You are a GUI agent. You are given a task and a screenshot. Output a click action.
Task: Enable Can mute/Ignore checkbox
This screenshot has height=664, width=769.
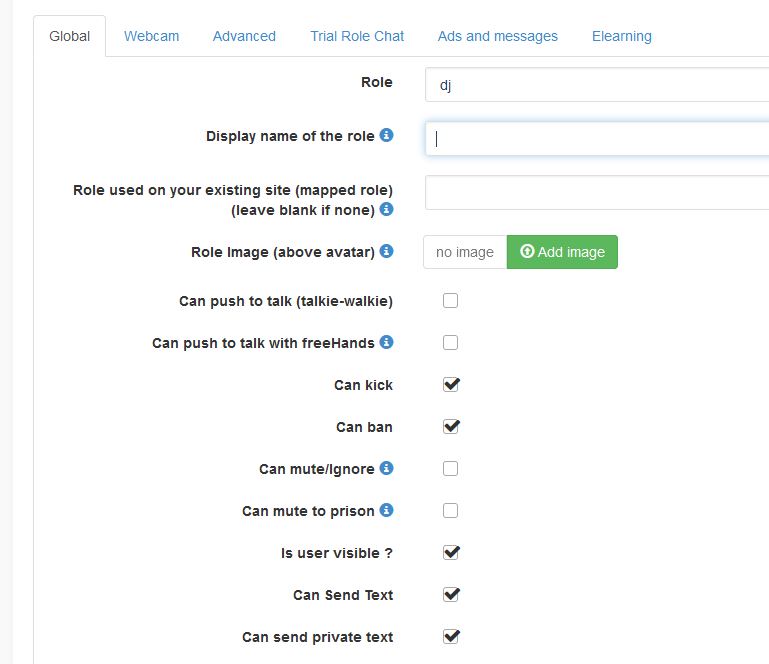[x=450, y=468]
